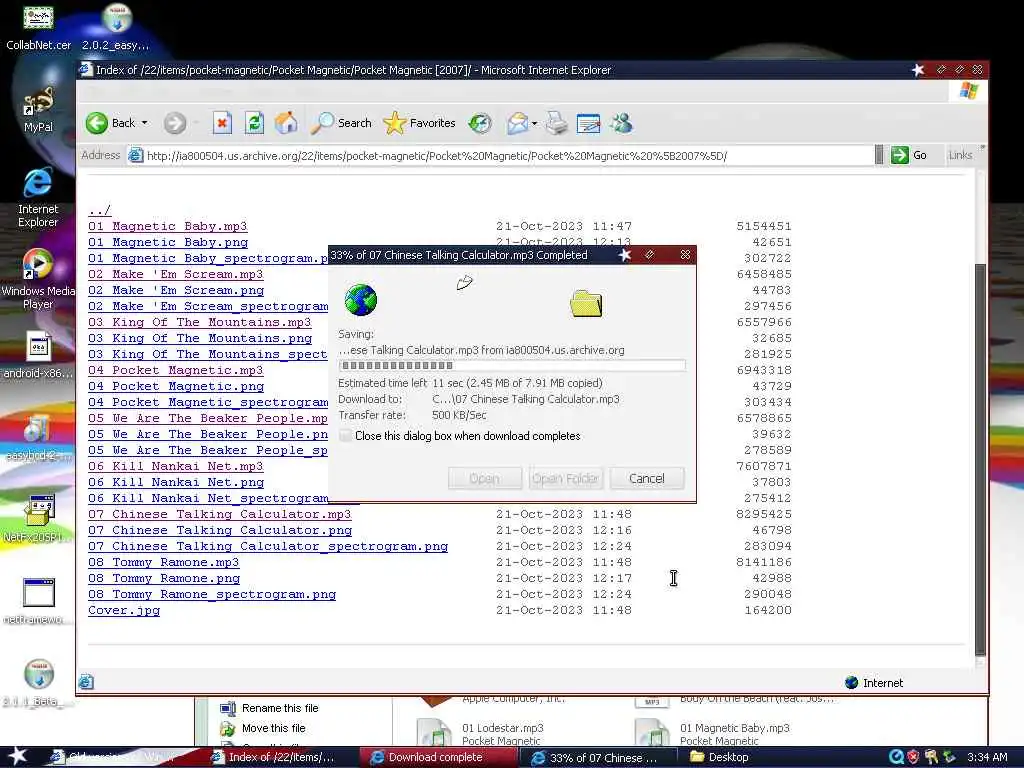Click the globe icon in the download dialog
Image resolution: width=1024 pixels, height=768 pixels.
(360, 300)
